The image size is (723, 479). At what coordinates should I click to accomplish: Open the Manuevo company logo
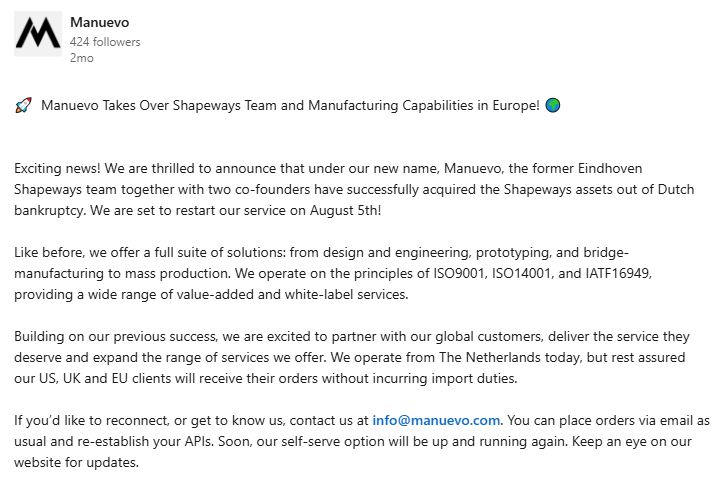[x=38, y=34]
